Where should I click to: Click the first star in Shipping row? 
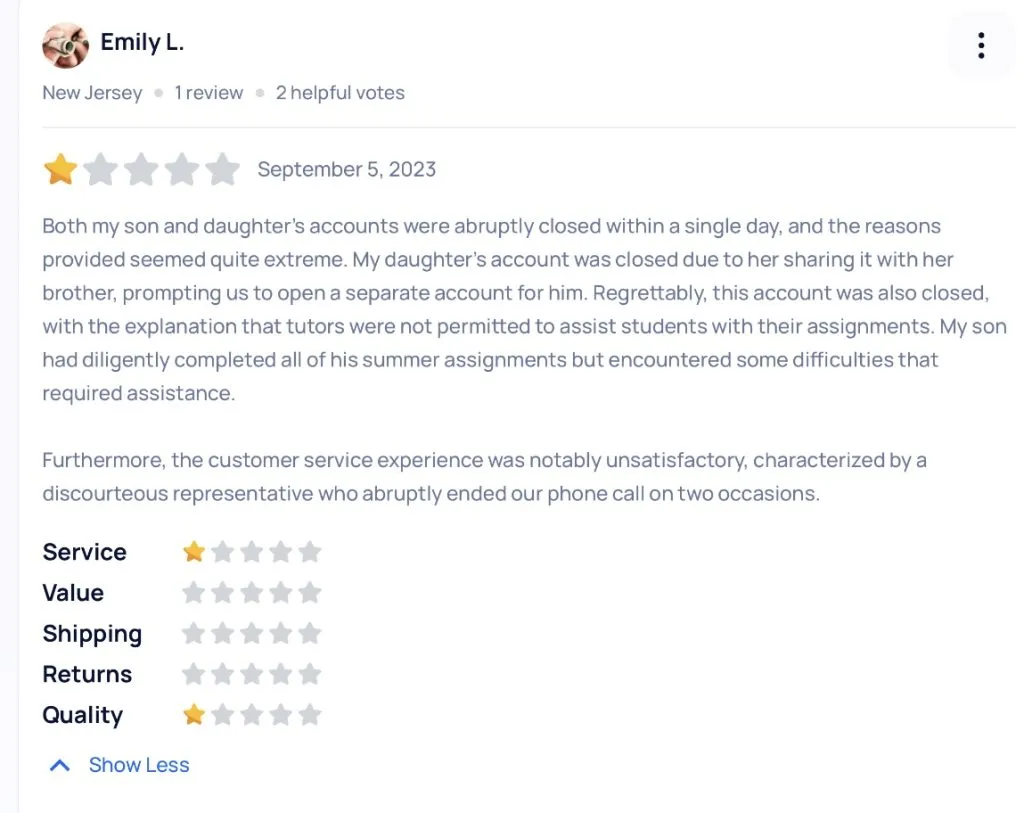pyautogui.click(x=194, y=634)
